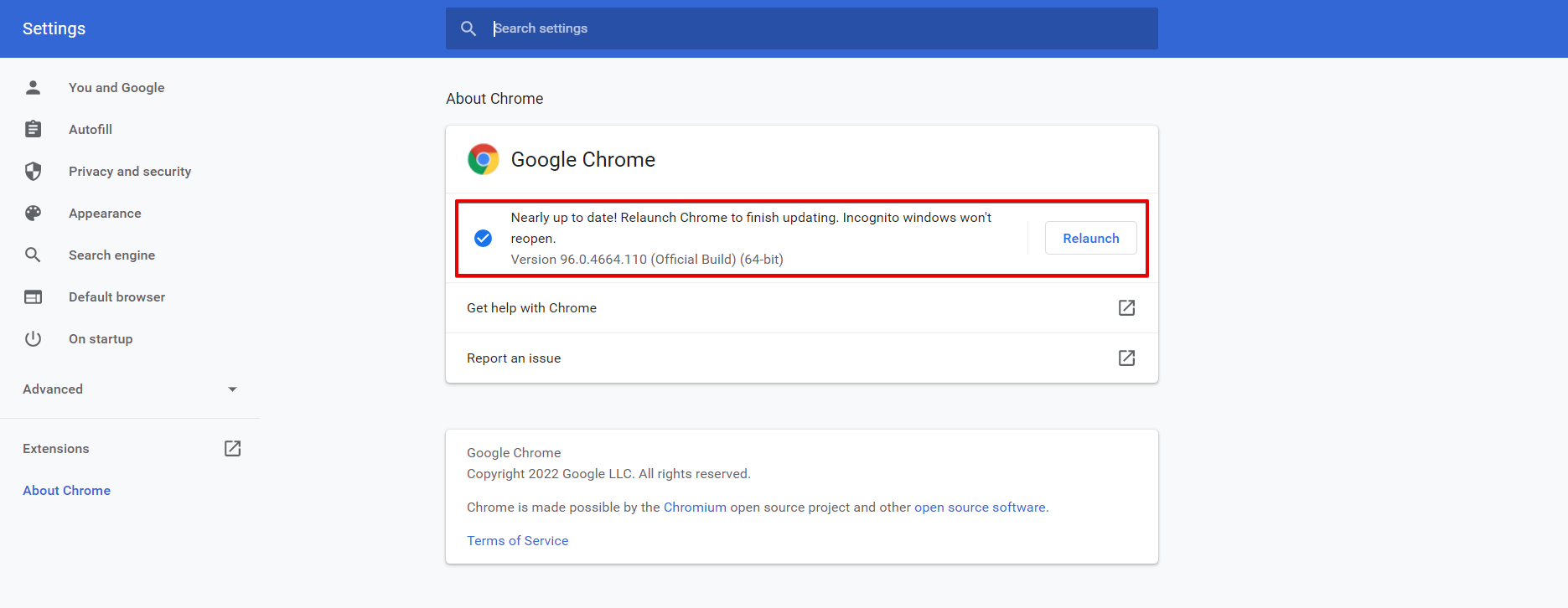
Task: Open the Terms of Service link
Action: point(517,541)
